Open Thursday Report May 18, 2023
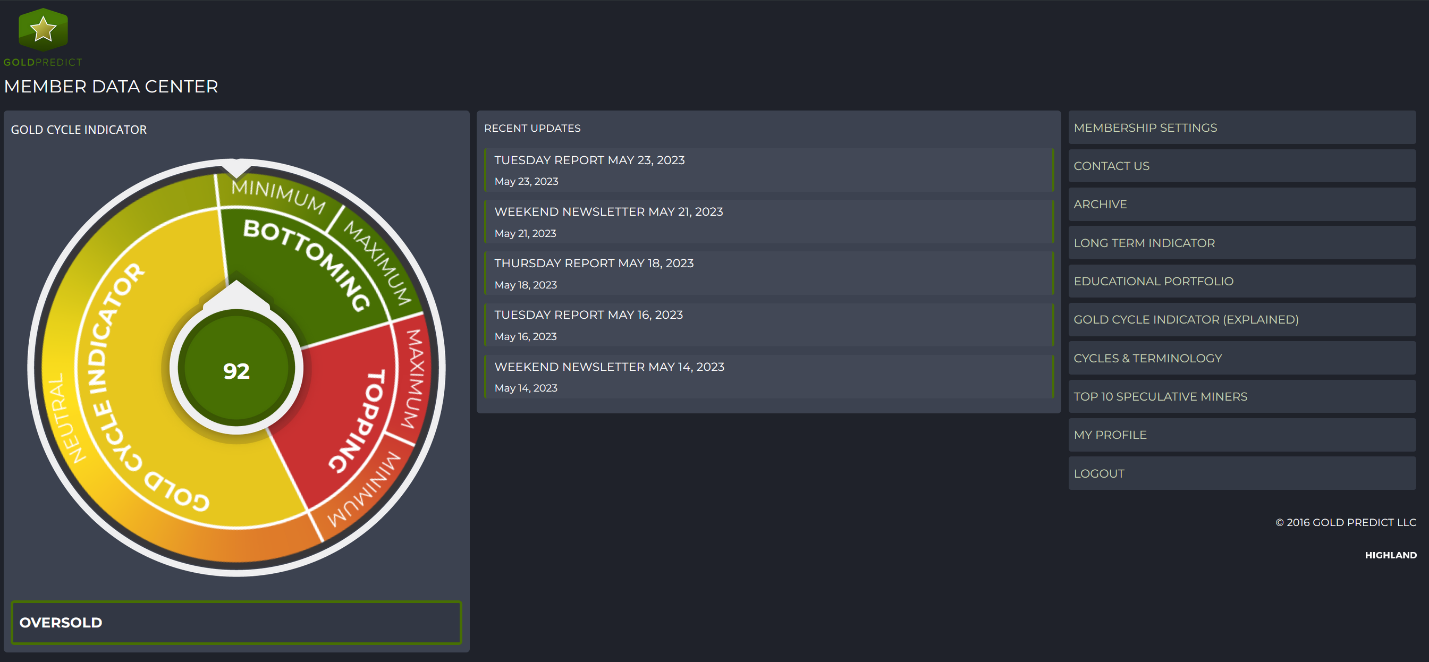Image resolution: width=1429 pixels, height=662 pixels. tap(593, 263)
